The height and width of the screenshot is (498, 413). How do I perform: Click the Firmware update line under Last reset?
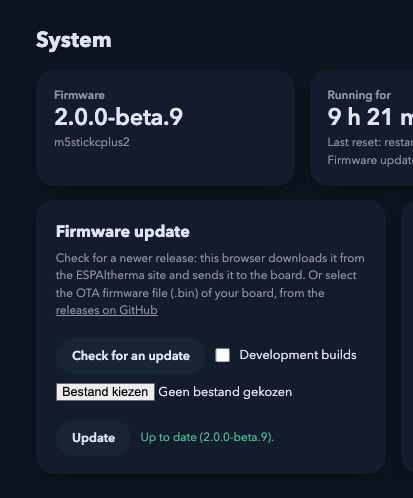[x=370, y=160]
